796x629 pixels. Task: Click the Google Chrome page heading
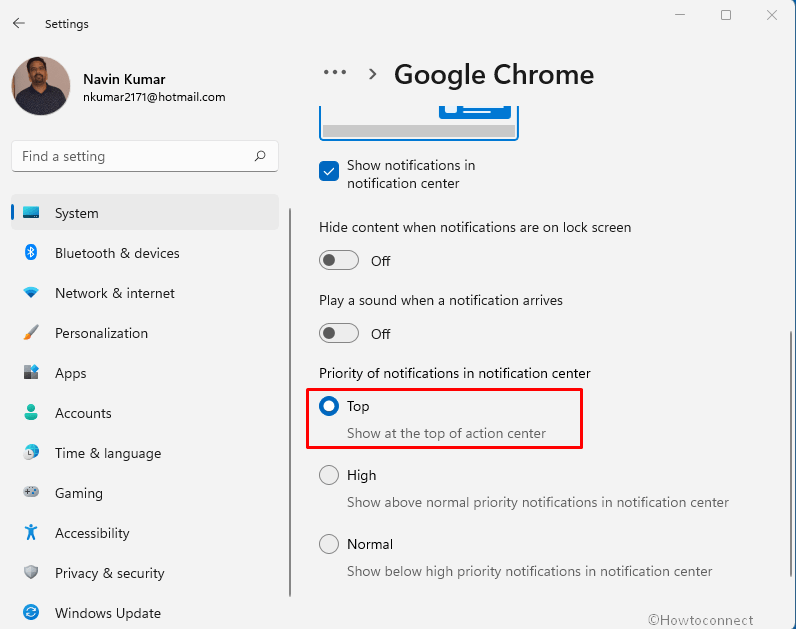tap(494, 75)
